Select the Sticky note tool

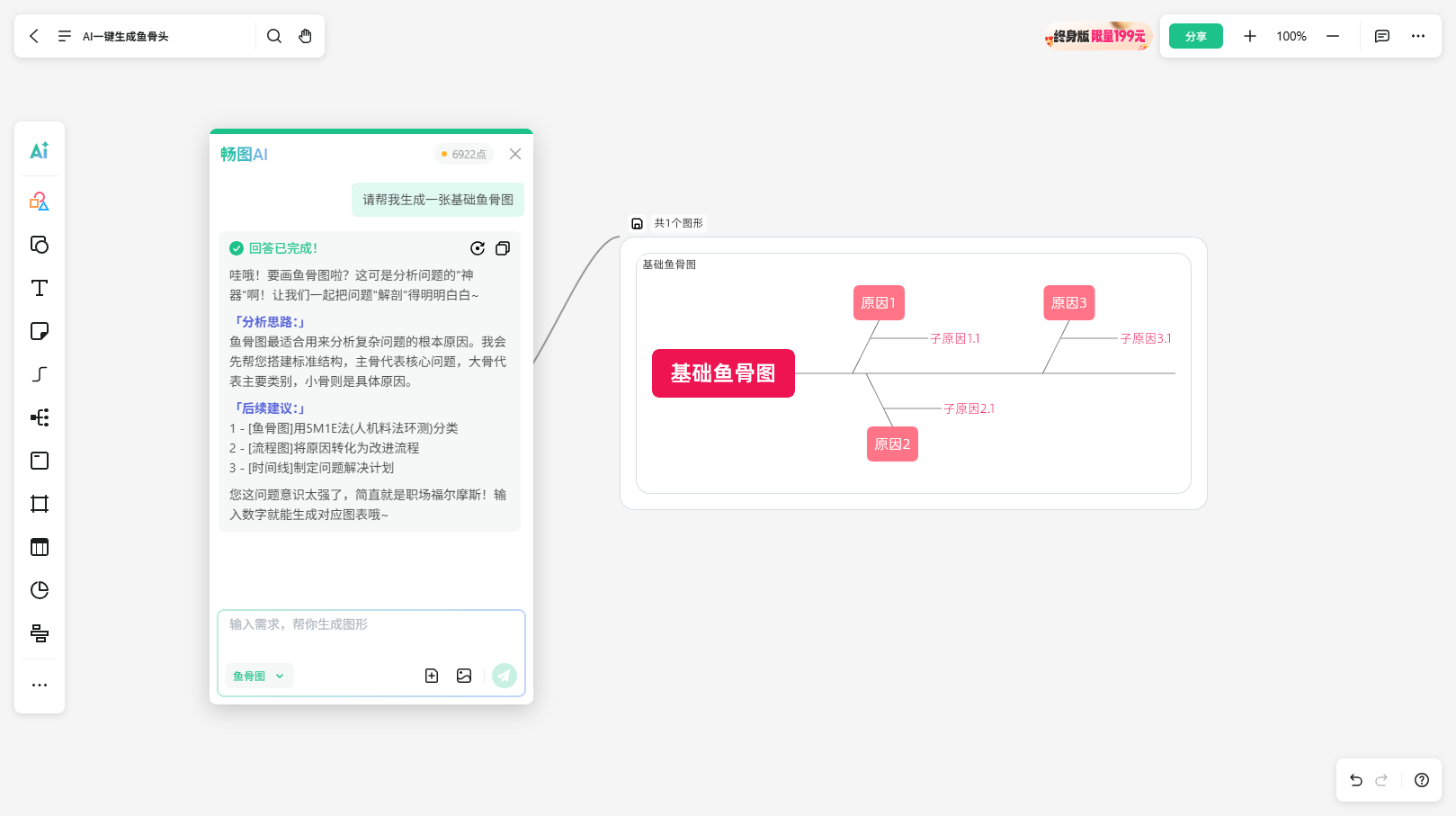[40, 331]
